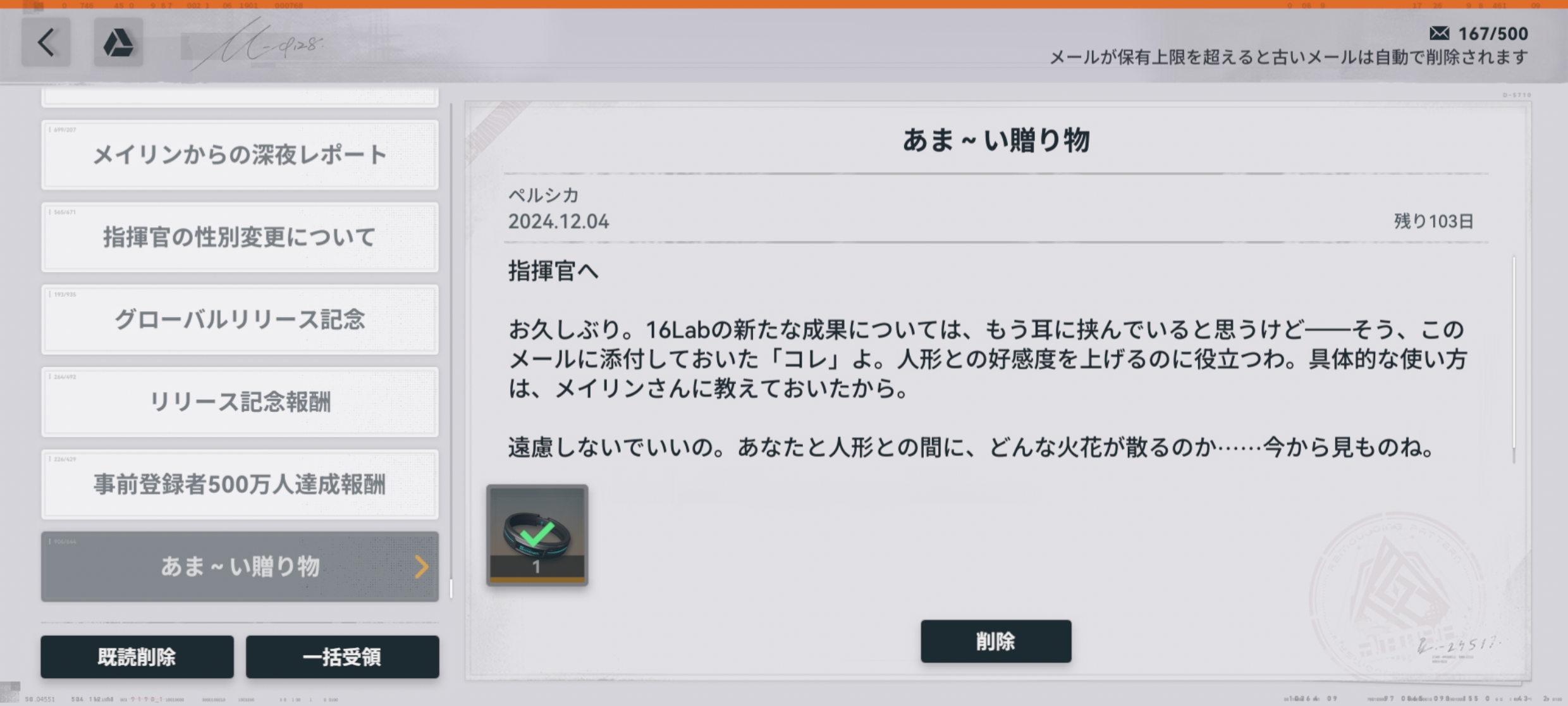Click 既読削除 to delete read mails
The width and height of the screenshot is (1568, 706).
[137, 657]
